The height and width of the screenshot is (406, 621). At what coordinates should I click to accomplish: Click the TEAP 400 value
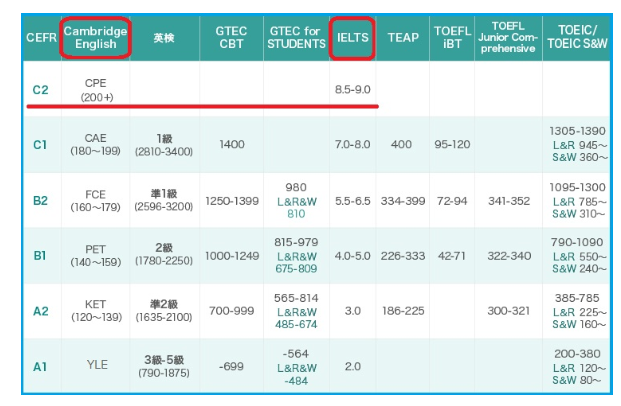click(x=402, y=145)
